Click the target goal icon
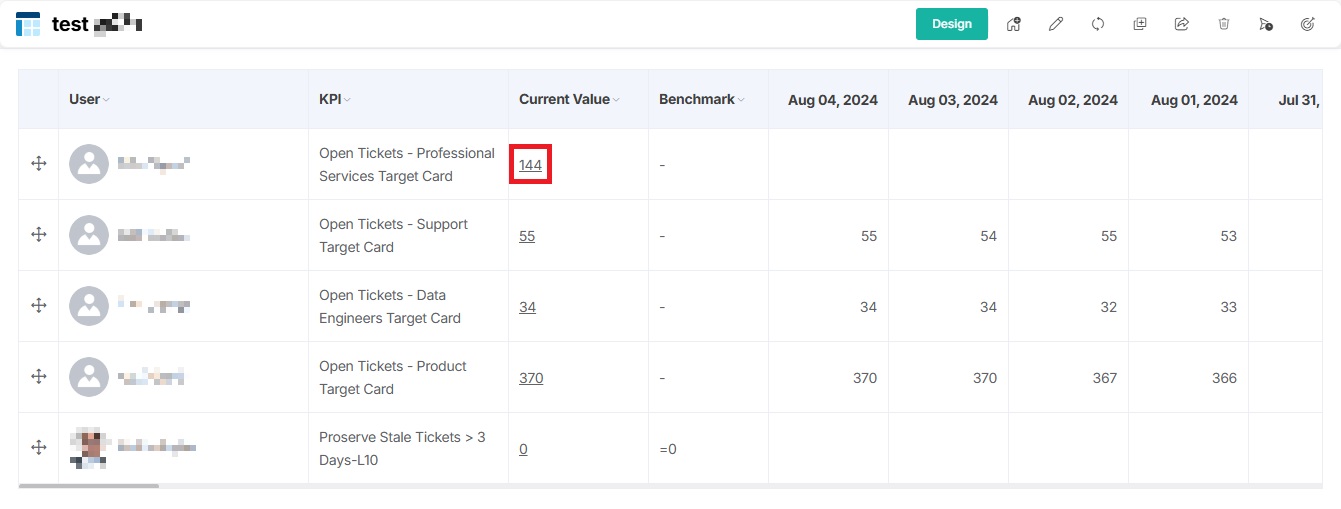1341x509 pixels. (1307, 24)
